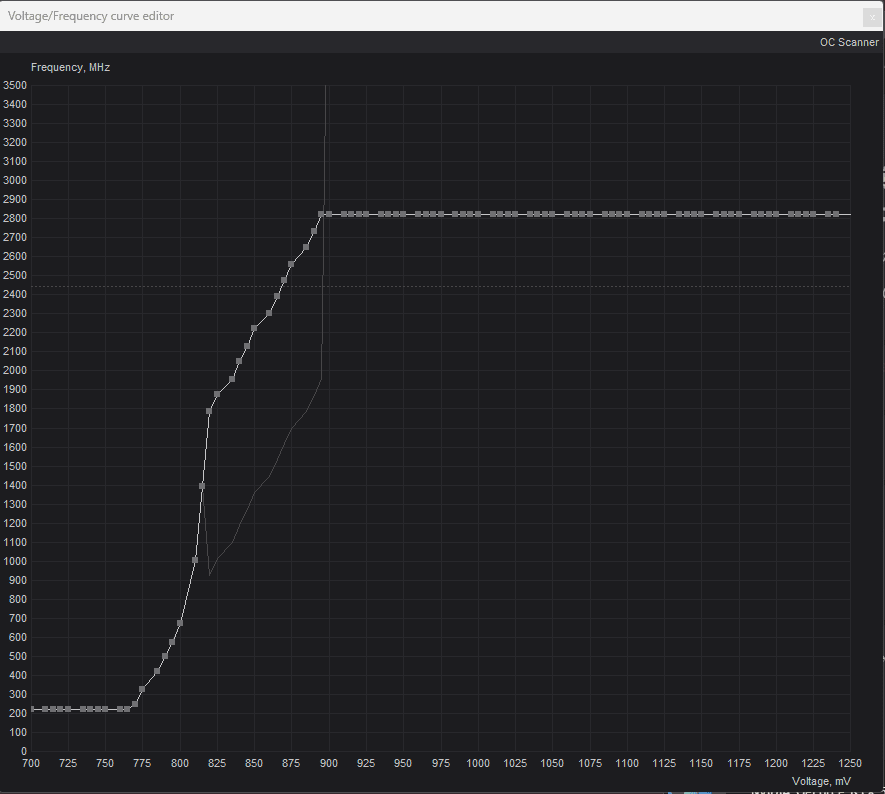Select the curve point at 790 mV near 500 MHz

tap(165, 656)
